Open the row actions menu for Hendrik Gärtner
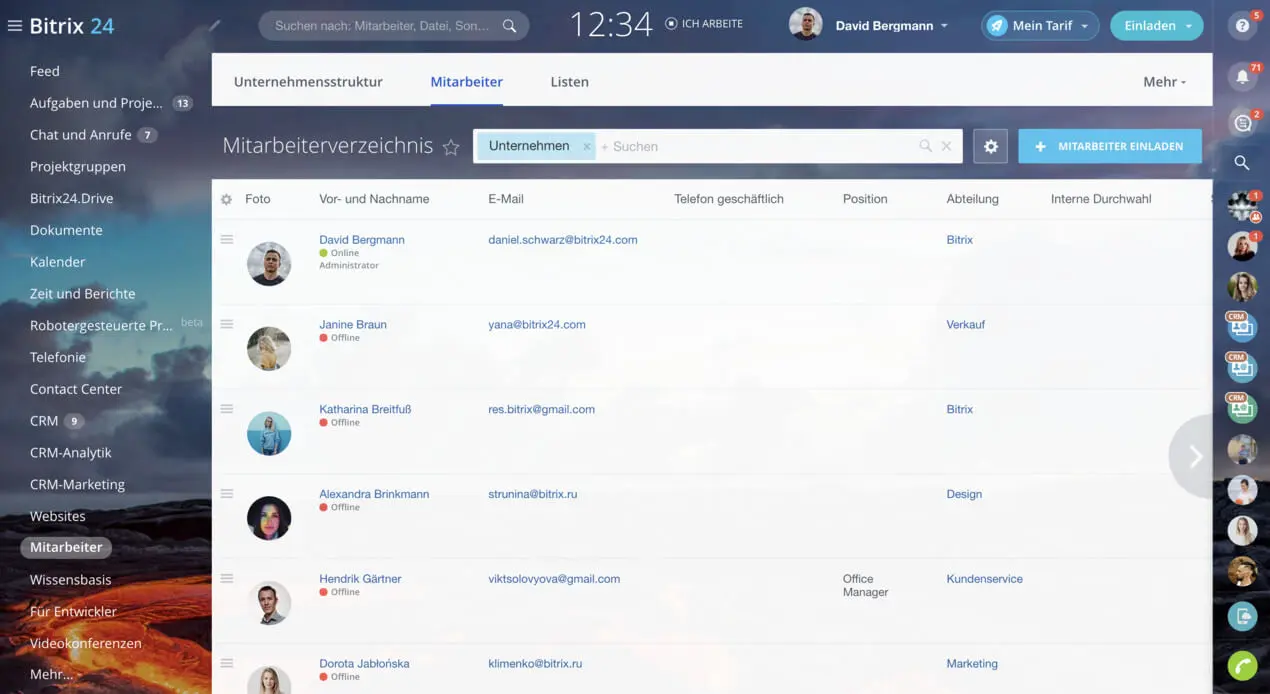This screenshot has height=694, width=1270. [227, 578]
